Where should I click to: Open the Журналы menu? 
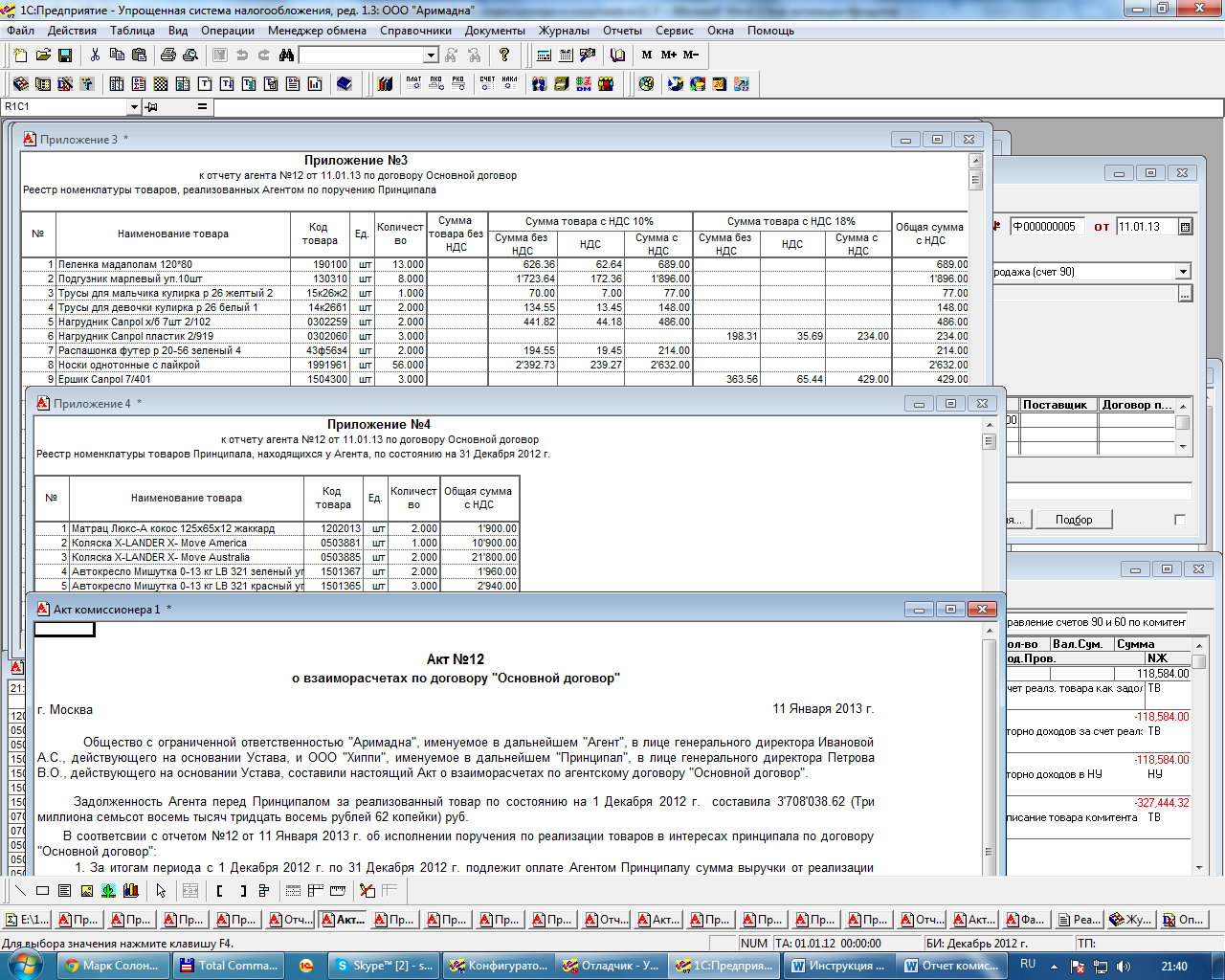tap(564, 31)
